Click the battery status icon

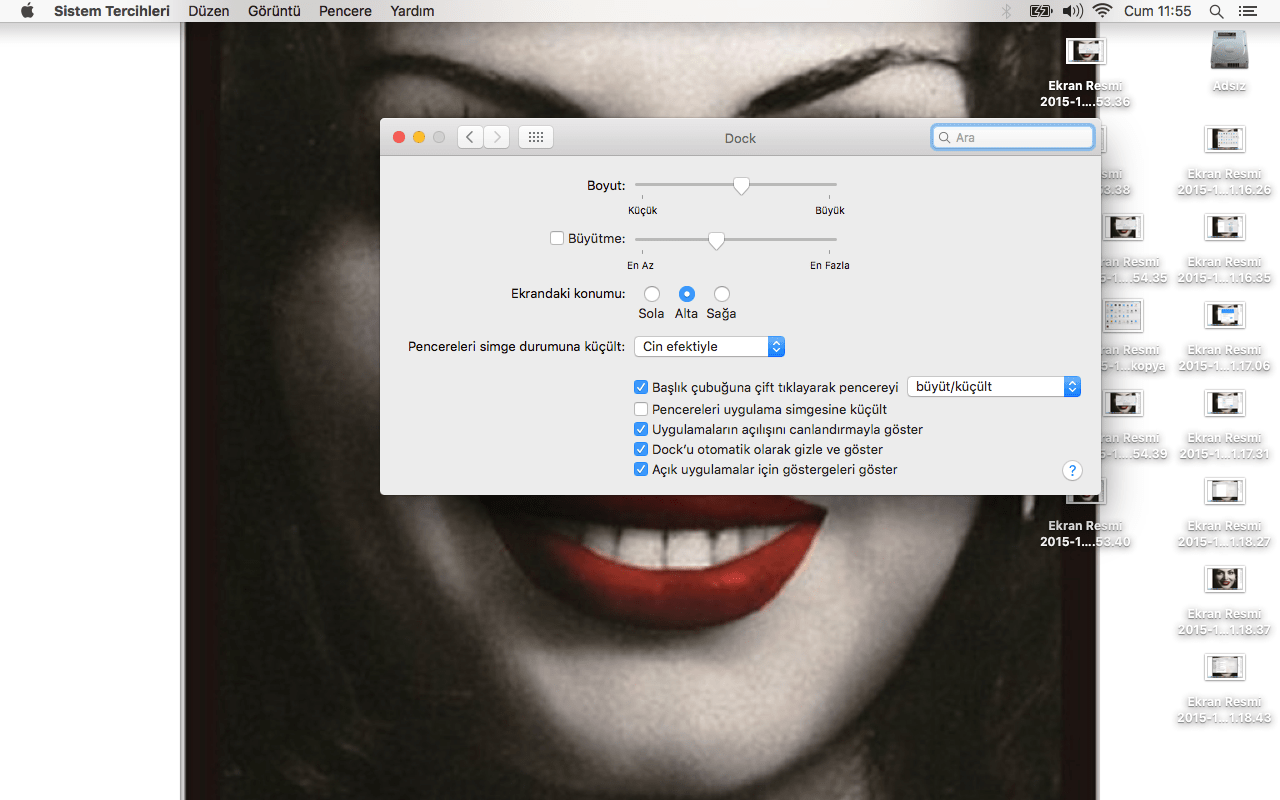coord(1040,11)
